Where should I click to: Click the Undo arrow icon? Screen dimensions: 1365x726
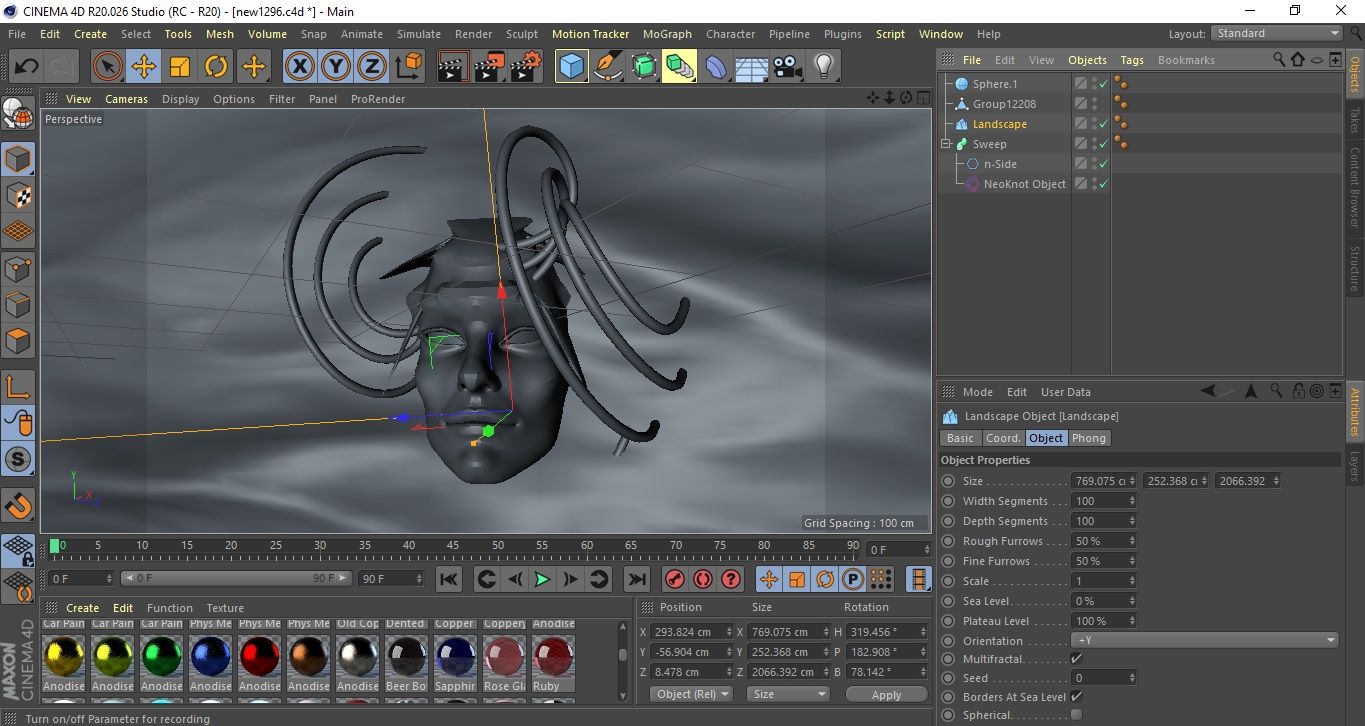coord(27,67)
